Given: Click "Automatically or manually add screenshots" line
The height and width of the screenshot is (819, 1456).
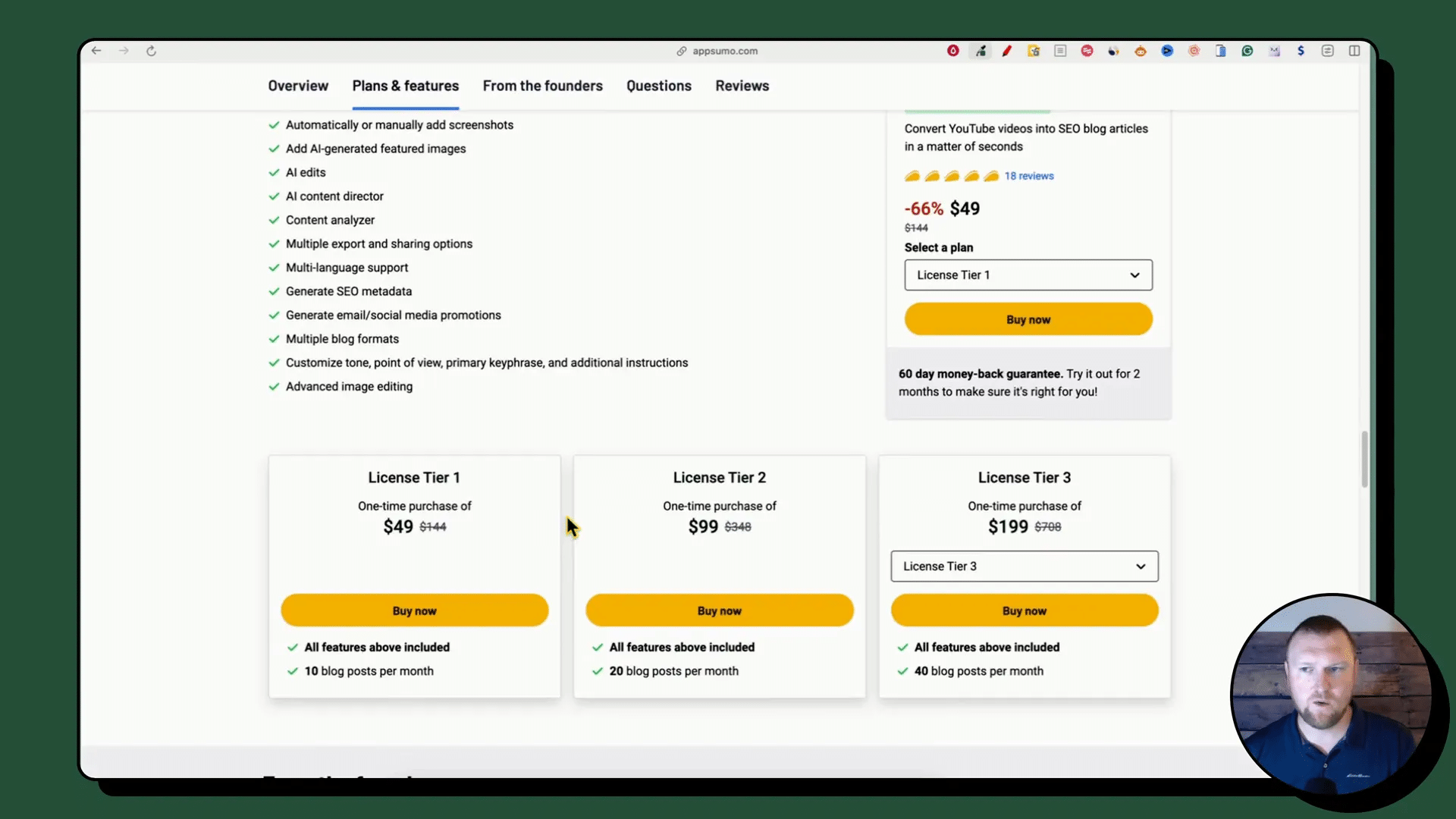Looking at the screenshot, I should (x=400, y=125).
